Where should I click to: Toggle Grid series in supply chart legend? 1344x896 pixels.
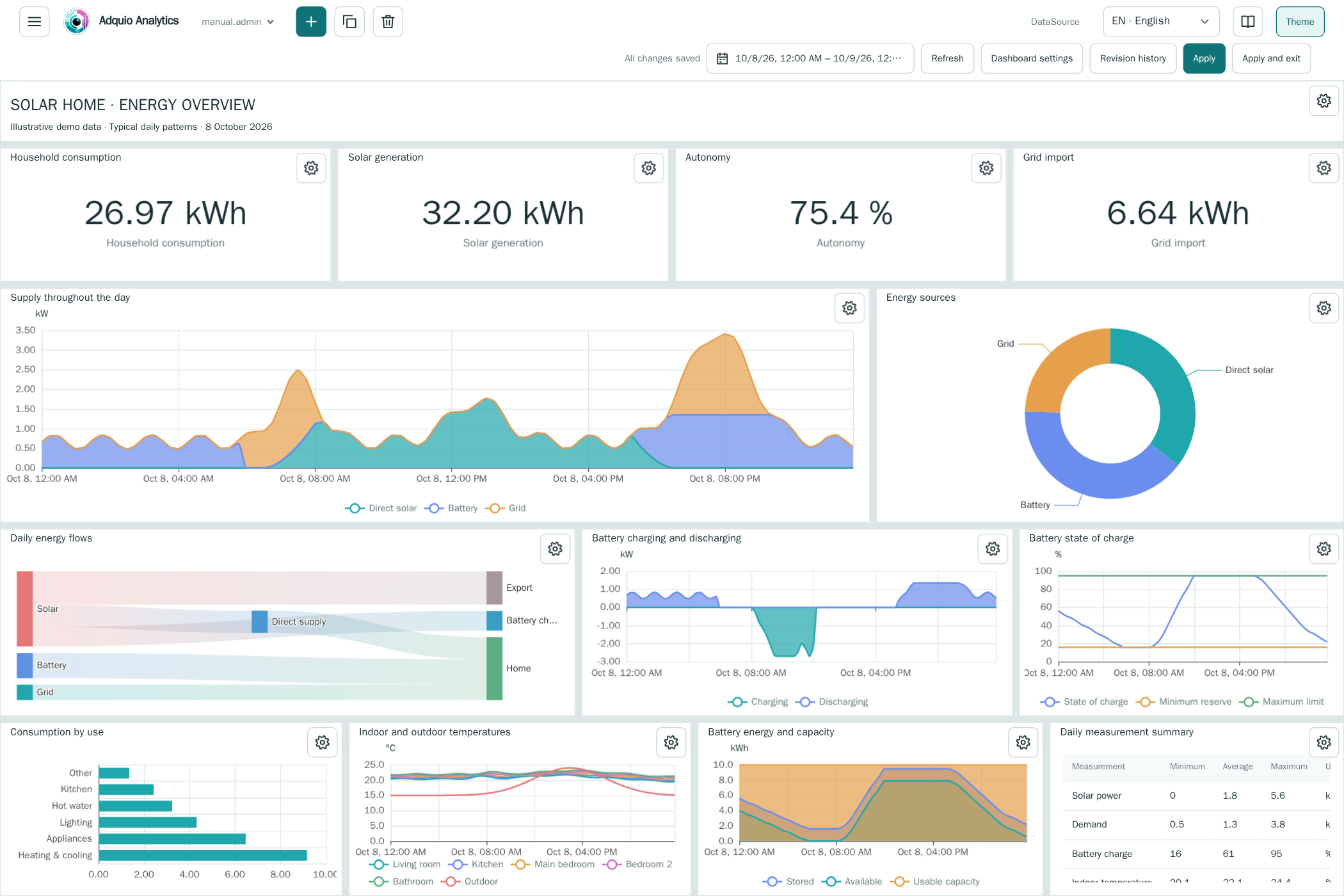506,508
